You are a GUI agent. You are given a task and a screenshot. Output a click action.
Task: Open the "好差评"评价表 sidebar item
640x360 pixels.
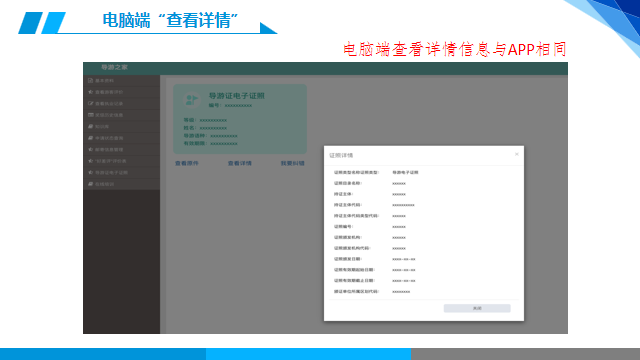tap(121, 161)
